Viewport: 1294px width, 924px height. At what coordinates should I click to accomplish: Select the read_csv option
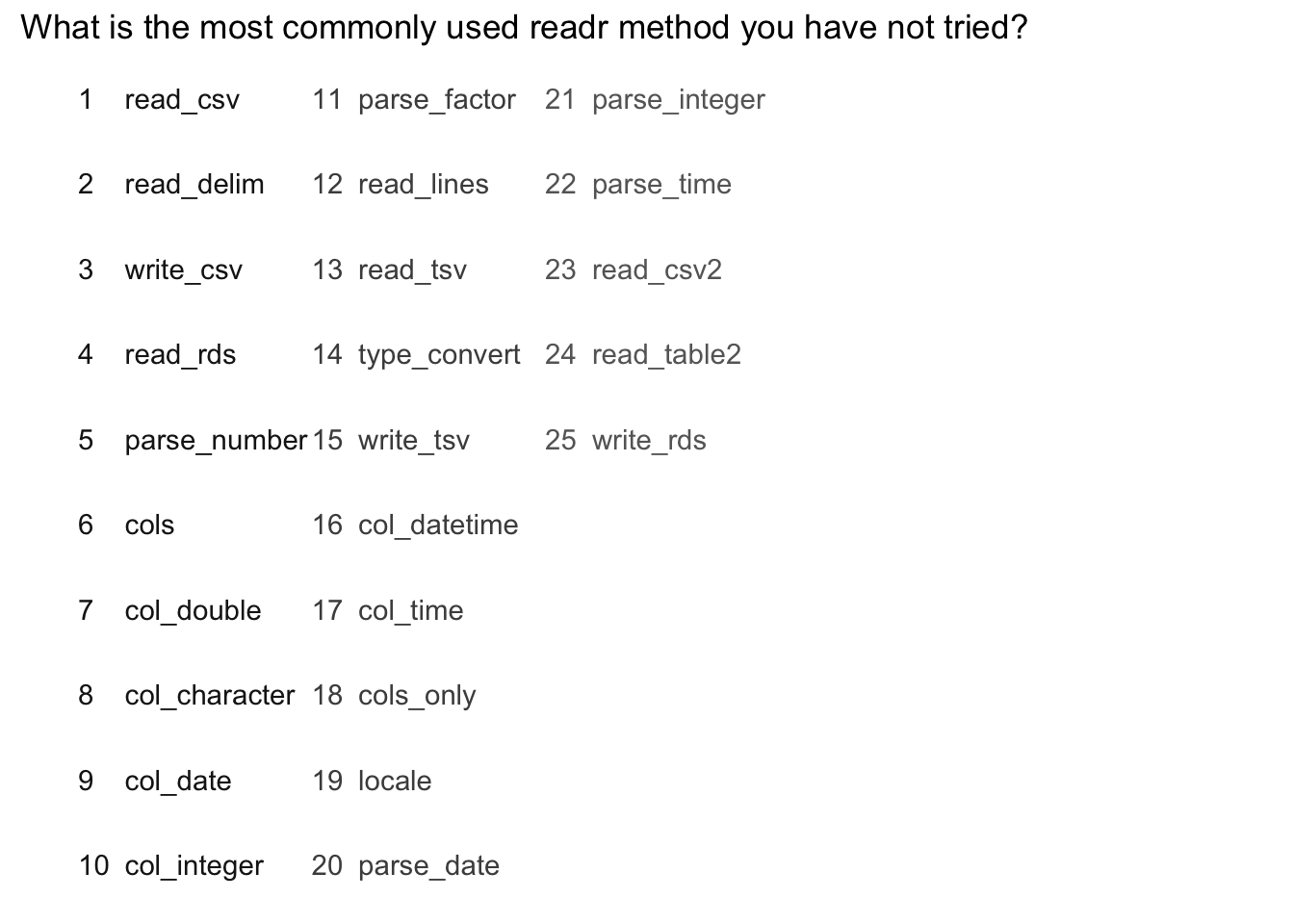[x=182, y=100]
